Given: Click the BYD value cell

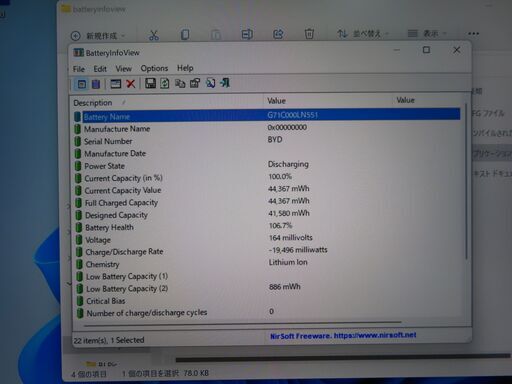Looking at the screenshot, I should (x=275, y=140).
